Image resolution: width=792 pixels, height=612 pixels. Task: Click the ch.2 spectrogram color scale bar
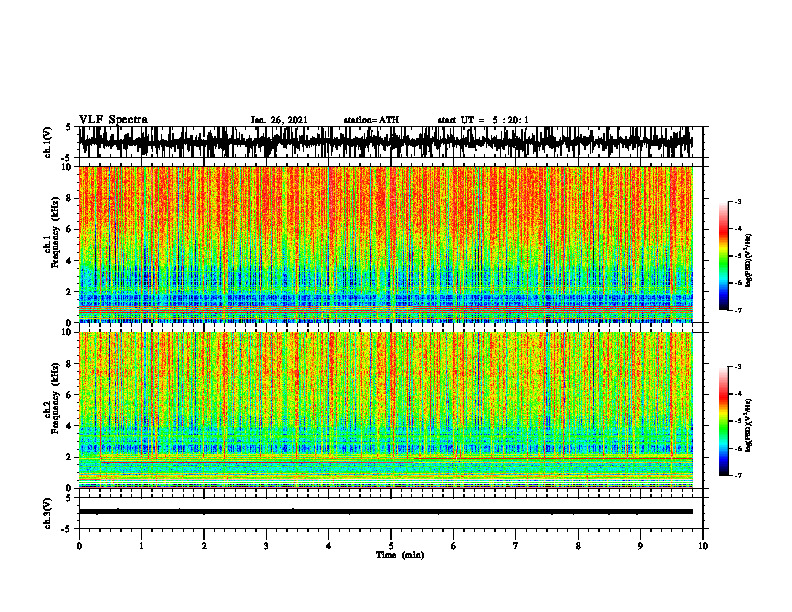[724, 421]
